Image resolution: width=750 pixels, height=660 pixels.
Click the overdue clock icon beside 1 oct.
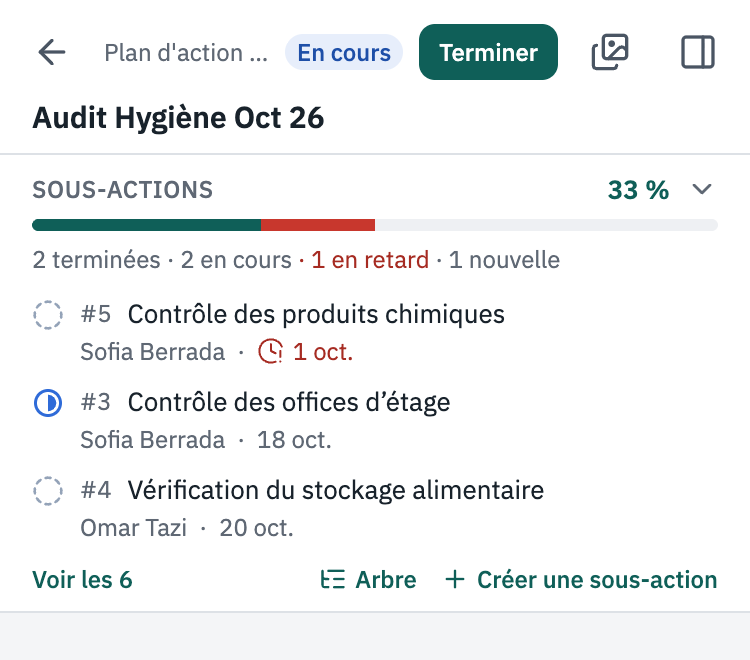pos(271,352)
